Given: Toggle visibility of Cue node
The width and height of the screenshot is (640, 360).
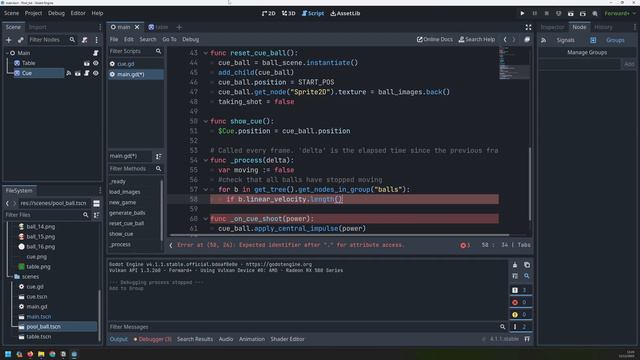Looking at the screenshot, I should (x=96, y=73).
